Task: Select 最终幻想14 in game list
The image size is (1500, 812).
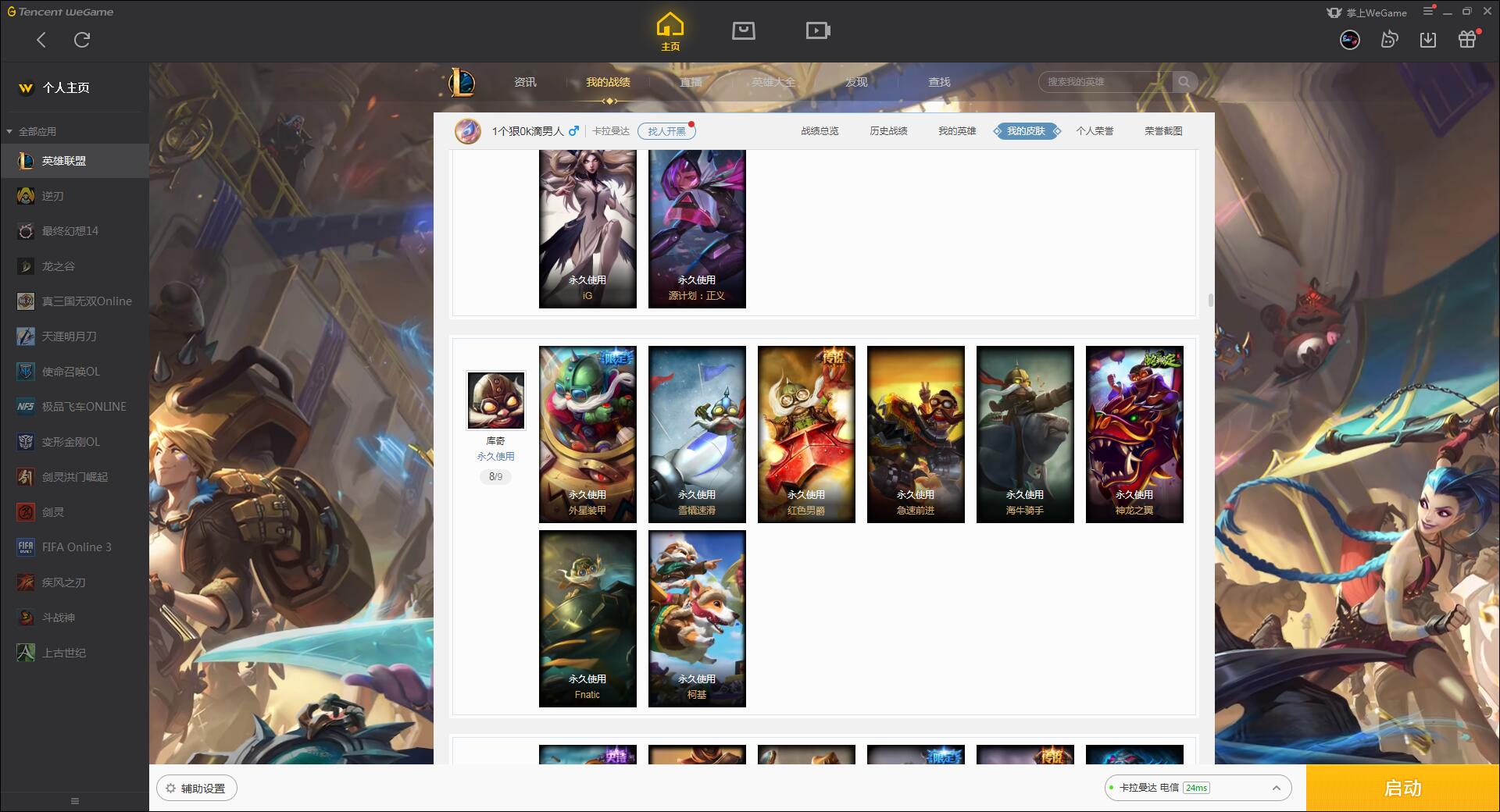Action: (x=74, y=231)
